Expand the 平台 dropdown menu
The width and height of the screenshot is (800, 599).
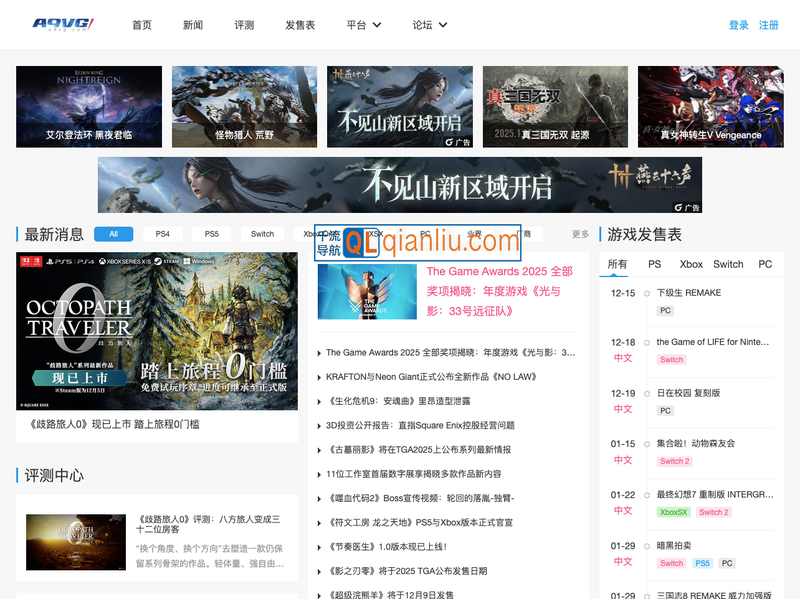[x=362, y=25]
